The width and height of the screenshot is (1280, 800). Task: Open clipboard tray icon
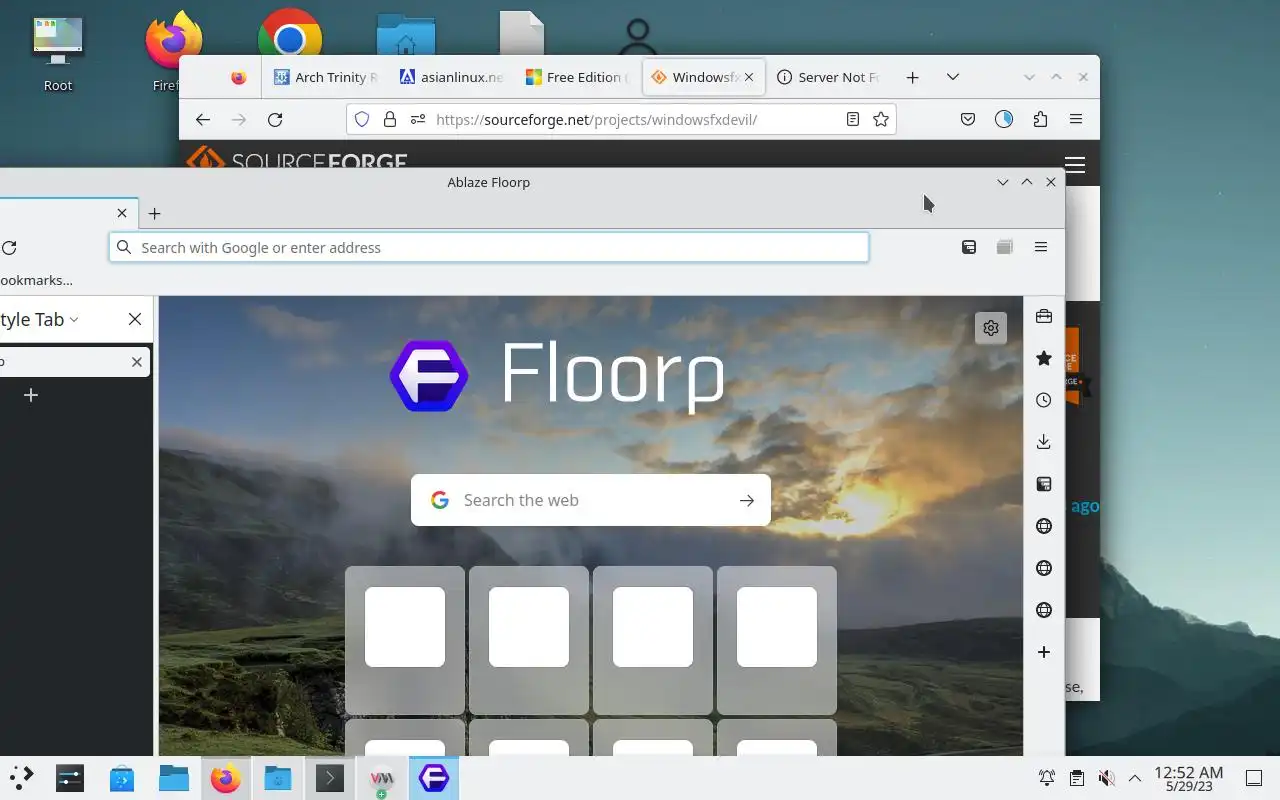[1076, 778]
